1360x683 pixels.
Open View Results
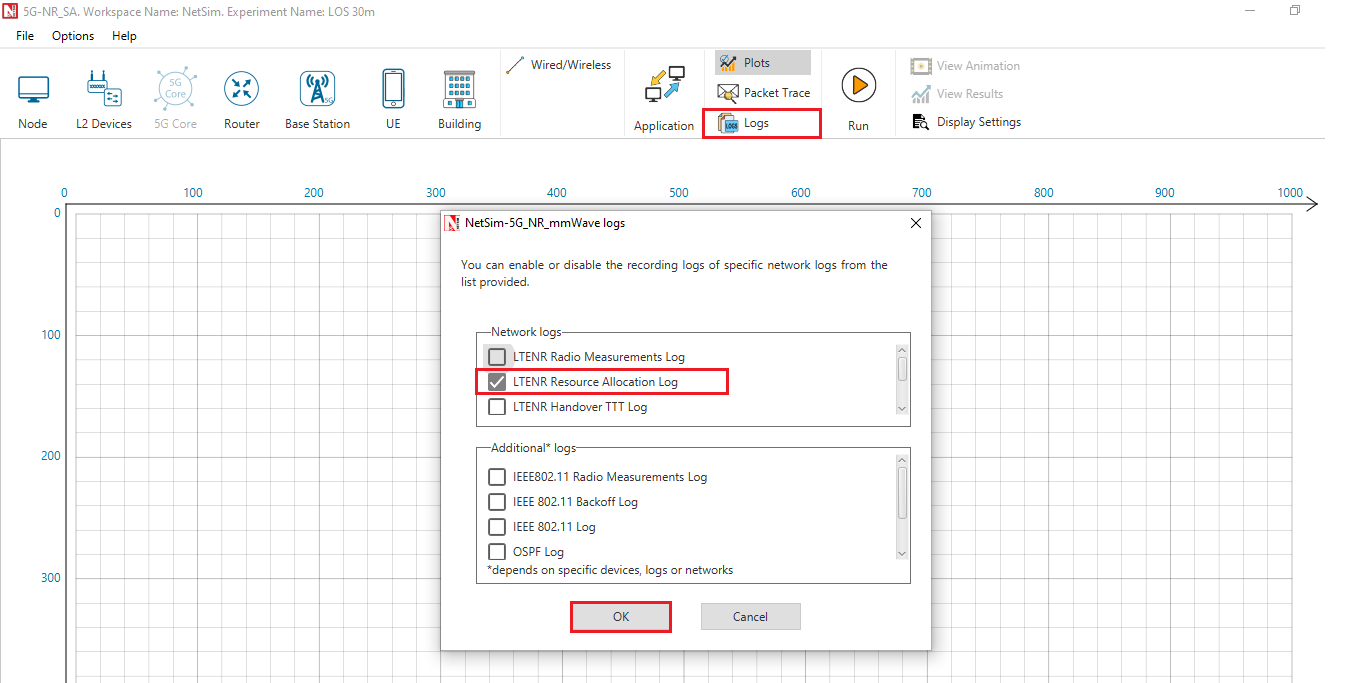[957, 94]
